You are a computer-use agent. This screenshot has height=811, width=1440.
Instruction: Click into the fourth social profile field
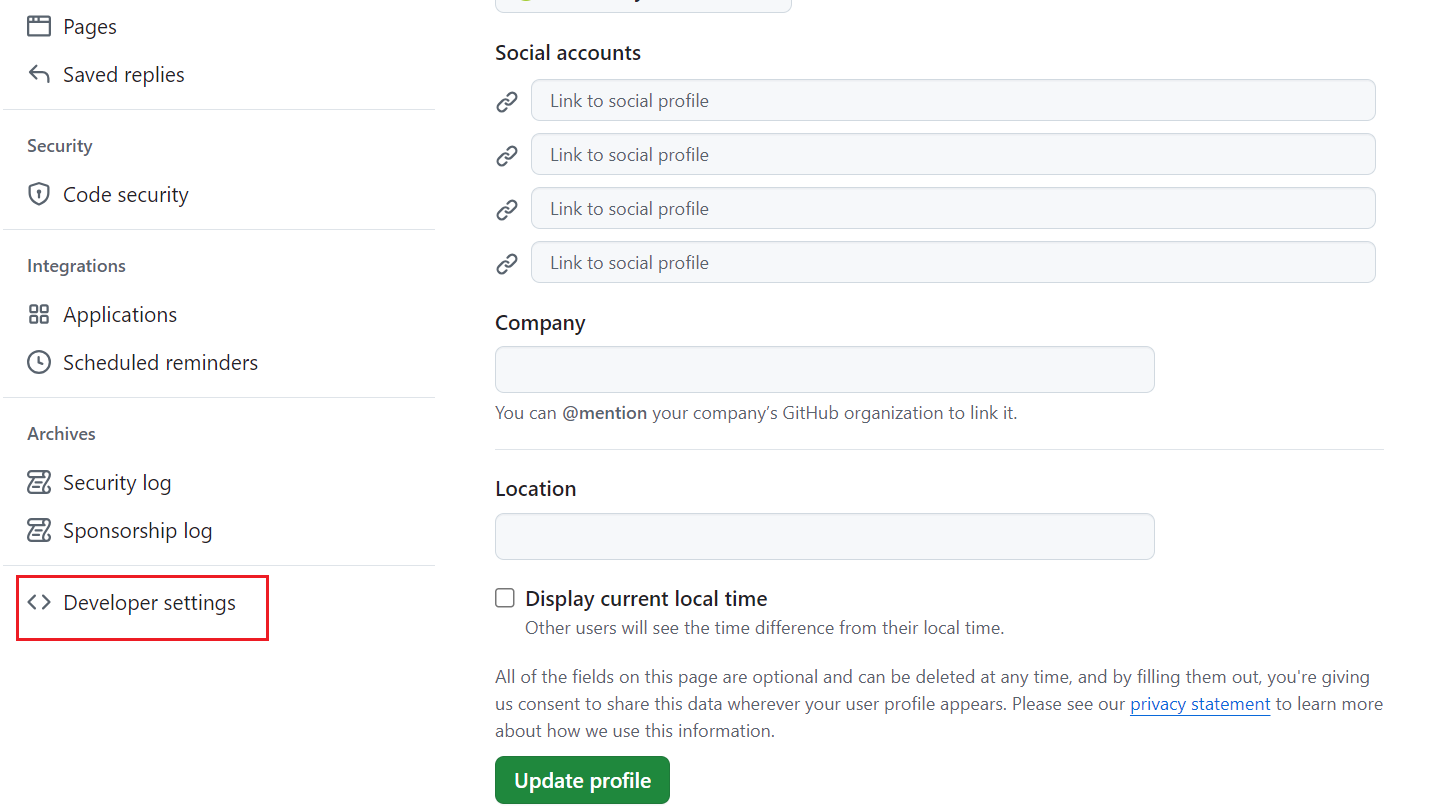(x=952, y=263)
